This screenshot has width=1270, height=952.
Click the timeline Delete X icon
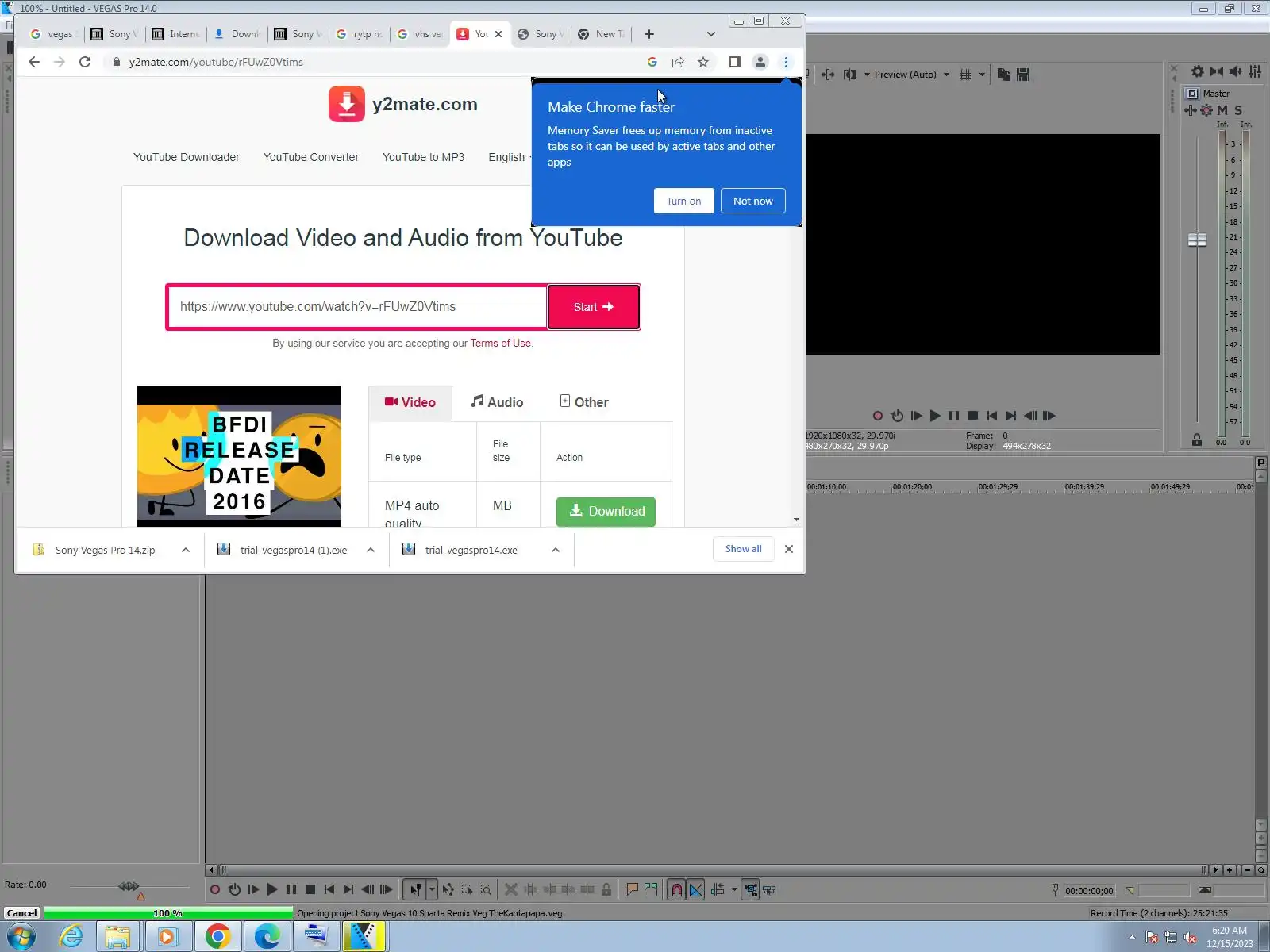click(x=511, y=890)
